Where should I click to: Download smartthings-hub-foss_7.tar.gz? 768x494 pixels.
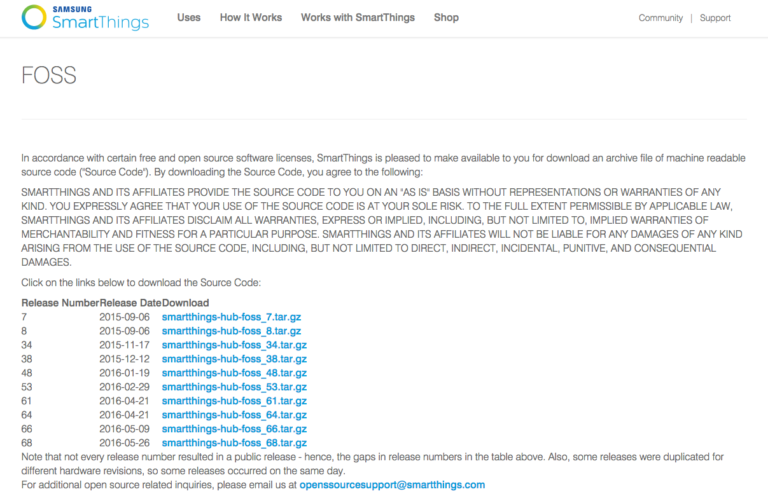point(231,317)
